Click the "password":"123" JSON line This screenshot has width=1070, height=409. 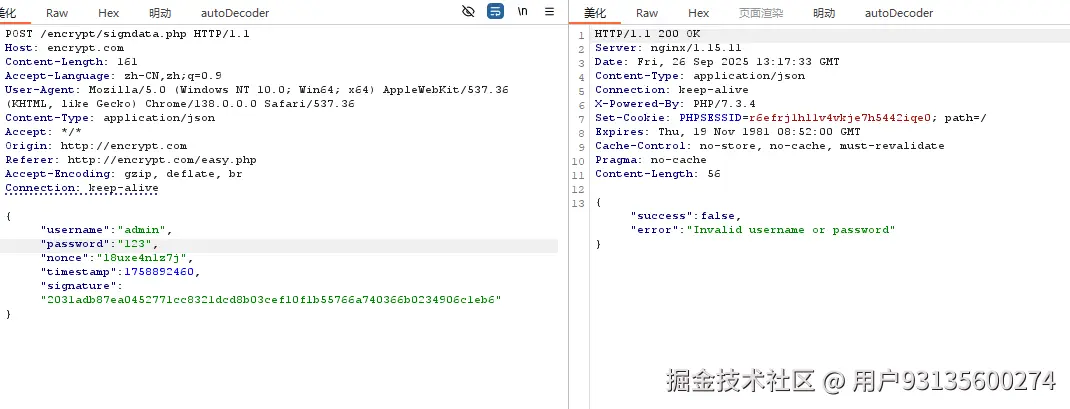click(100, 244)
